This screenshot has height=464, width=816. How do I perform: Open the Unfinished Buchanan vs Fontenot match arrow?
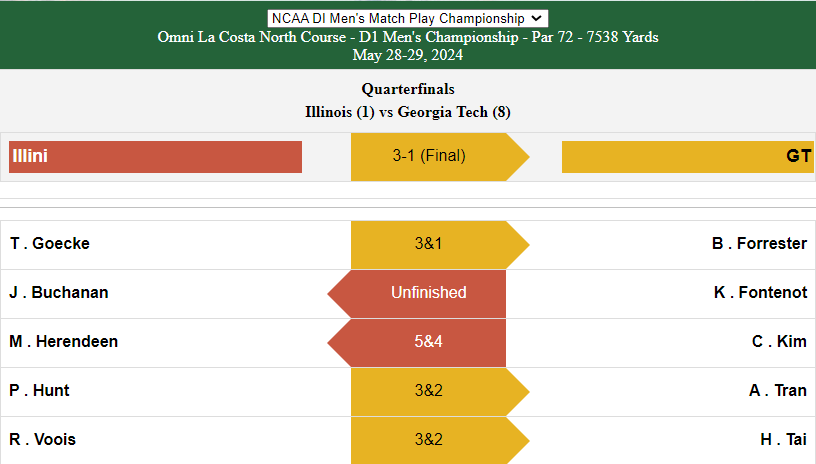(416, 293)
